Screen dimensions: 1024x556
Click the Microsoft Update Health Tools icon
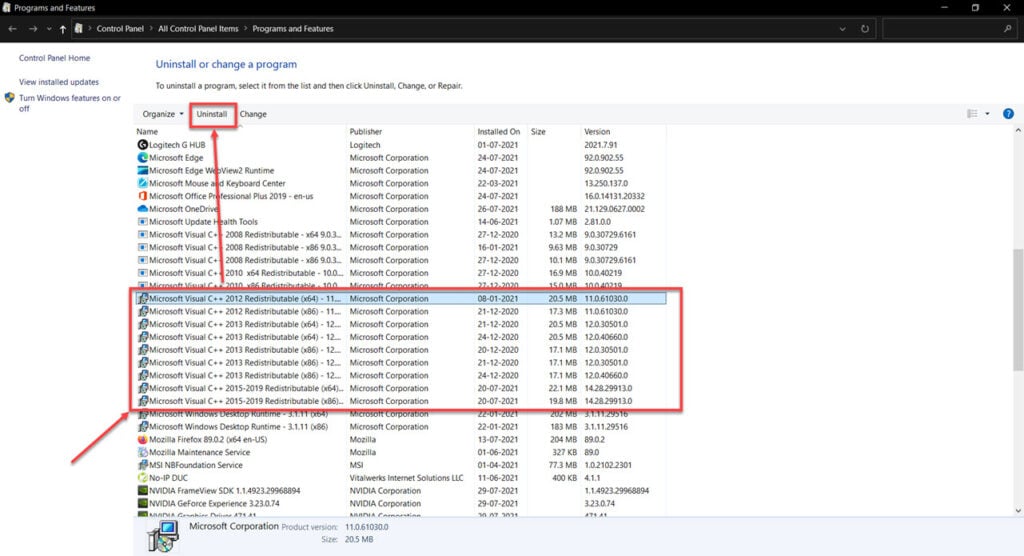coord(142,221)
